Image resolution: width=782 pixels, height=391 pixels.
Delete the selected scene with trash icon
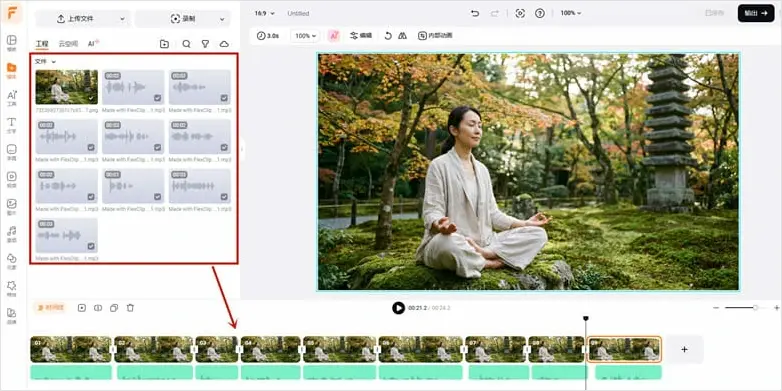point(130,308)
